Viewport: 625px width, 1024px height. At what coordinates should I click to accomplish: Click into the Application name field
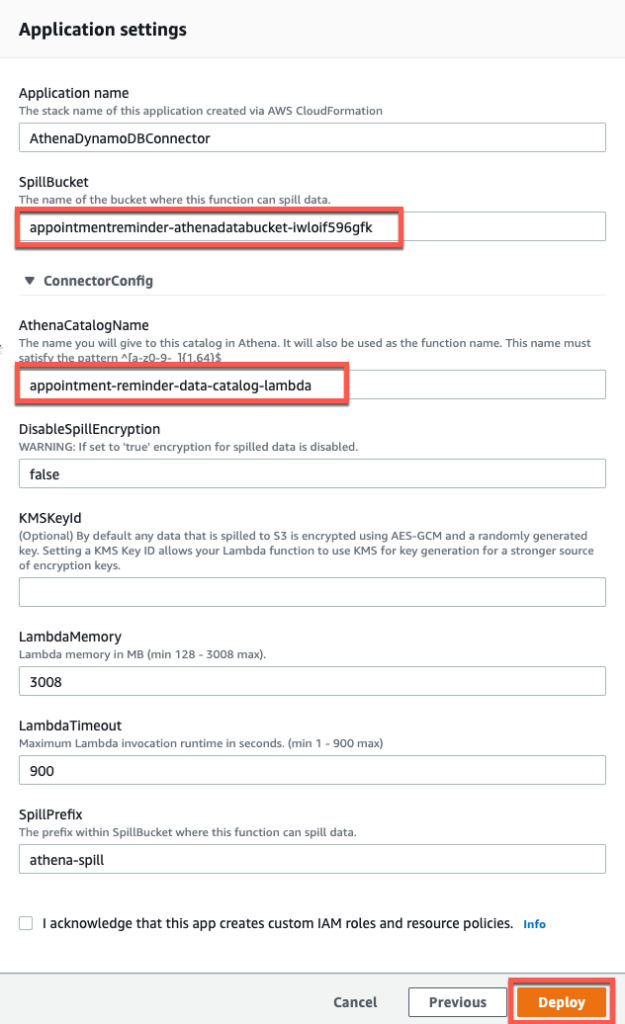[x=310, y=137]
